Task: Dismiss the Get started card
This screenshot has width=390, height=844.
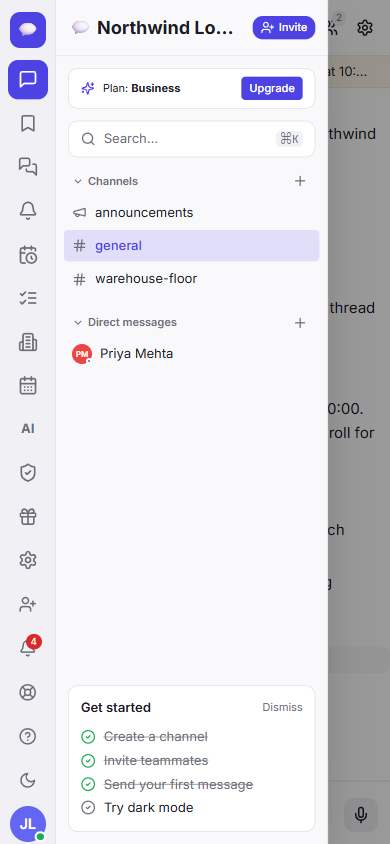Action: [282, 707]
